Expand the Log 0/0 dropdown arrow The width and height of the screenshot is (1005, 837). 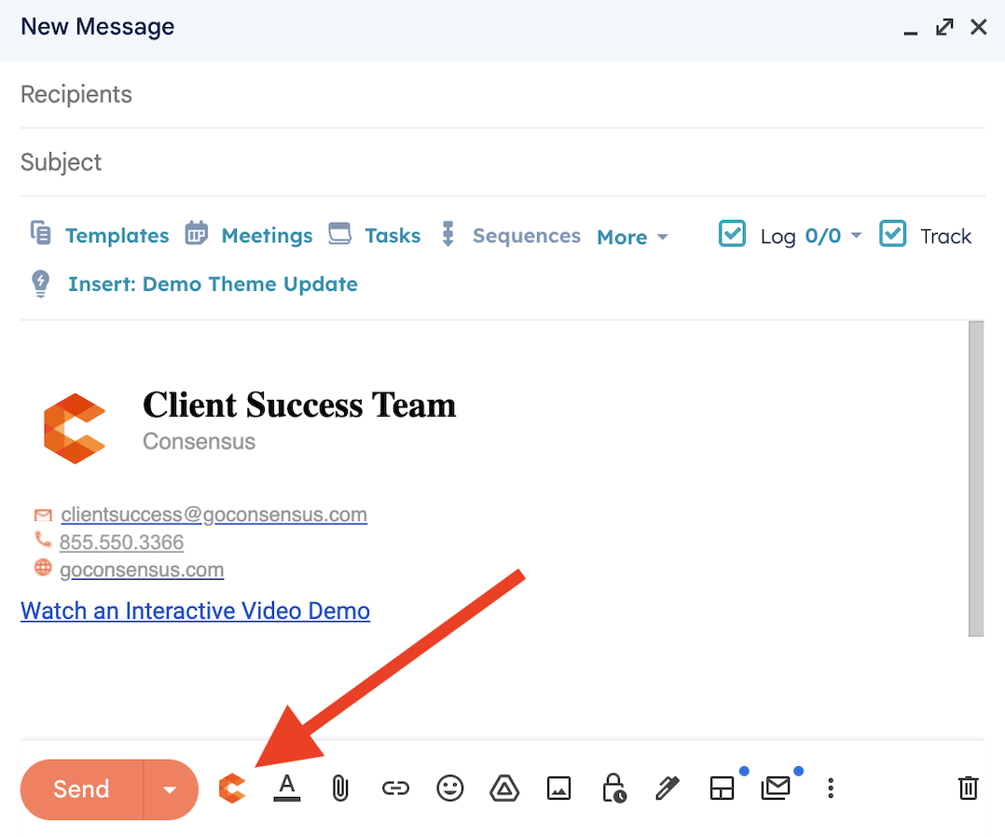856,237
